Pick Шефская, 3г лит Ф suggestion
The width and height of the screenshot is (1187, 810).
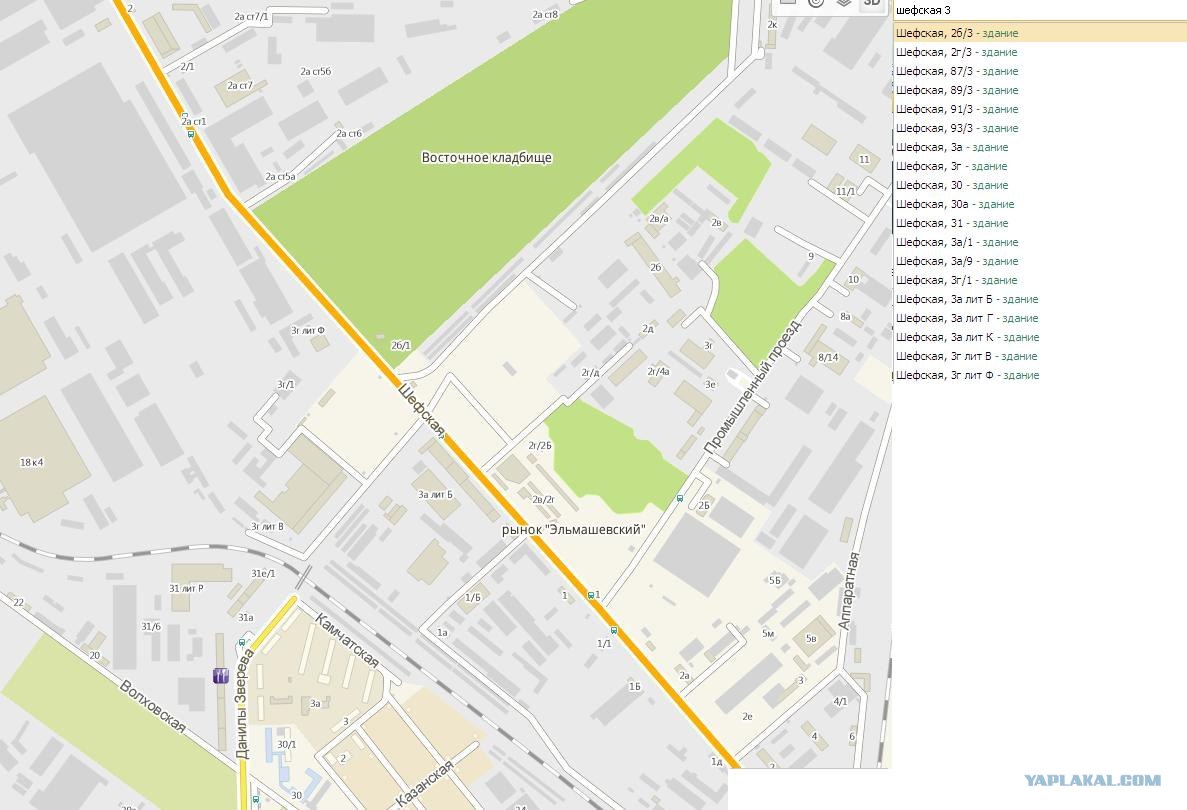coord(1039,375)
